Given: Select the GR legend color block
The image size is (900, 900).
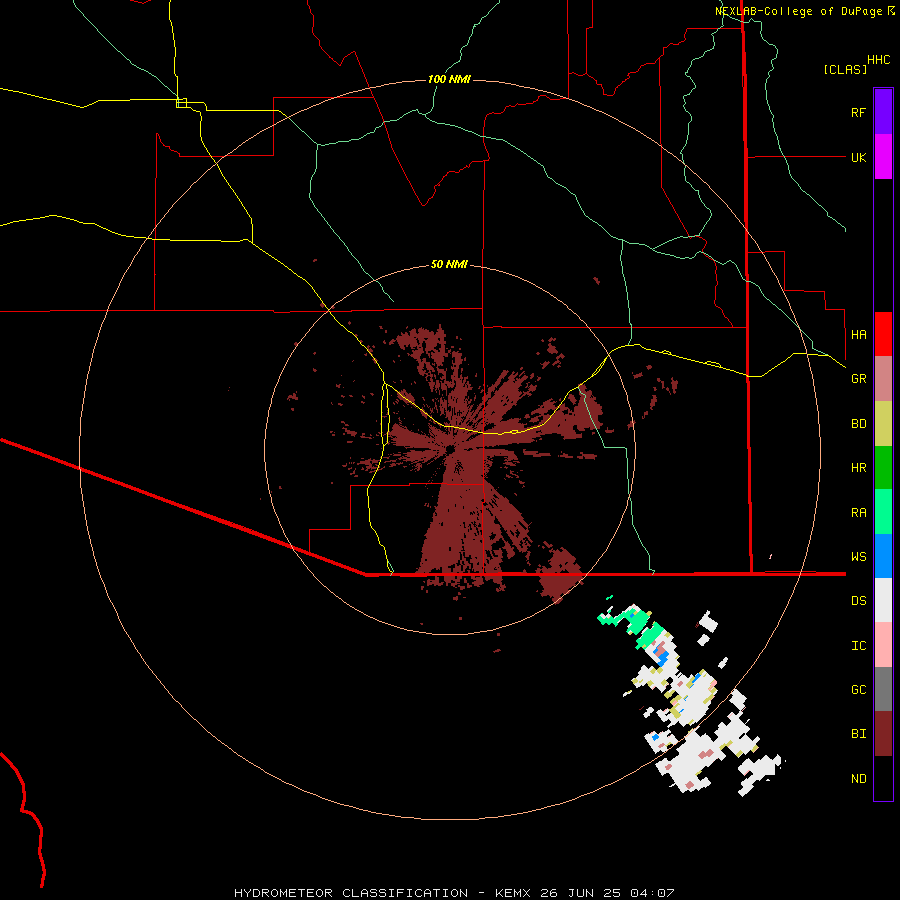Looking at the screenshot, I should point(883,379).
